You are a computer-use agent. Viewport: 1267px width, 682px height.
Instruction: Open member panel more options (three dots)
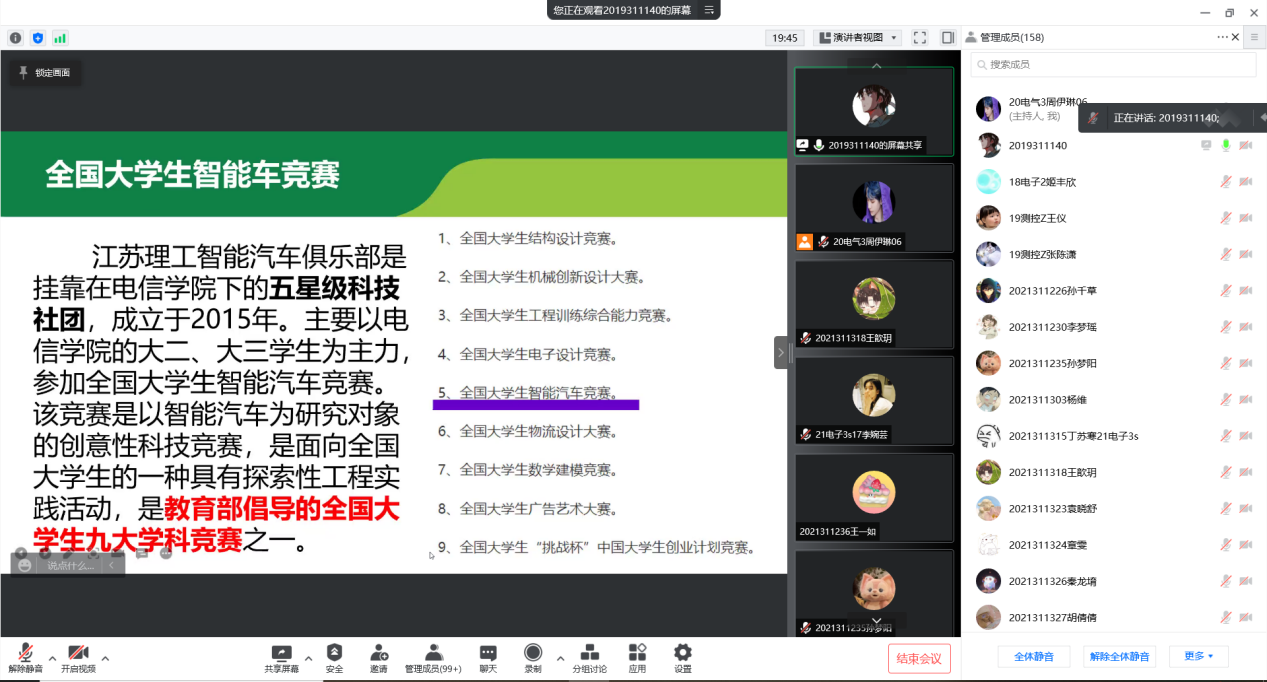coord(1222,37)
